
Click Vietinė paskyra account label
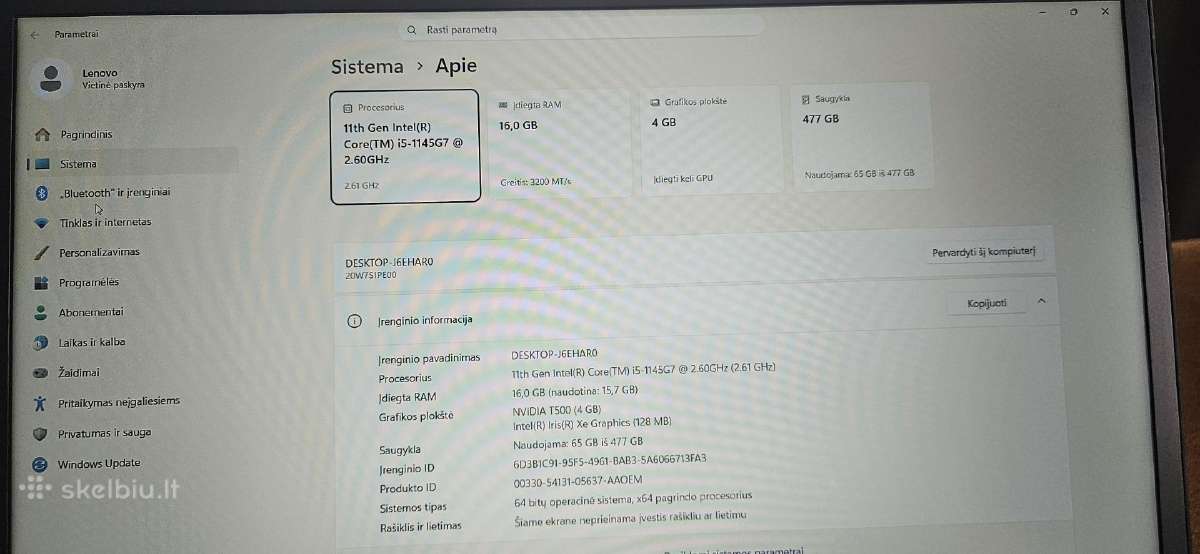(x=113, y=86)
